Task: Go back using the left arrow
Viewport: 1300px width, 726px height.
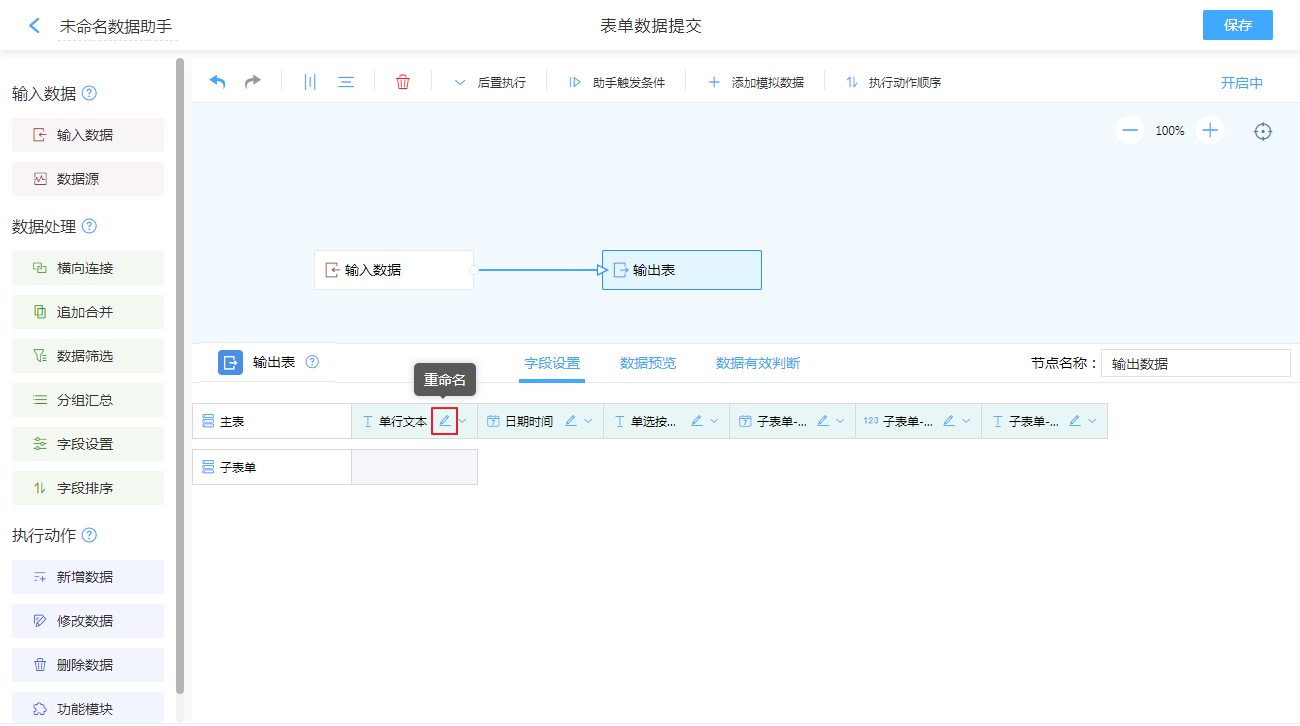Action: (x=35, y=26)
